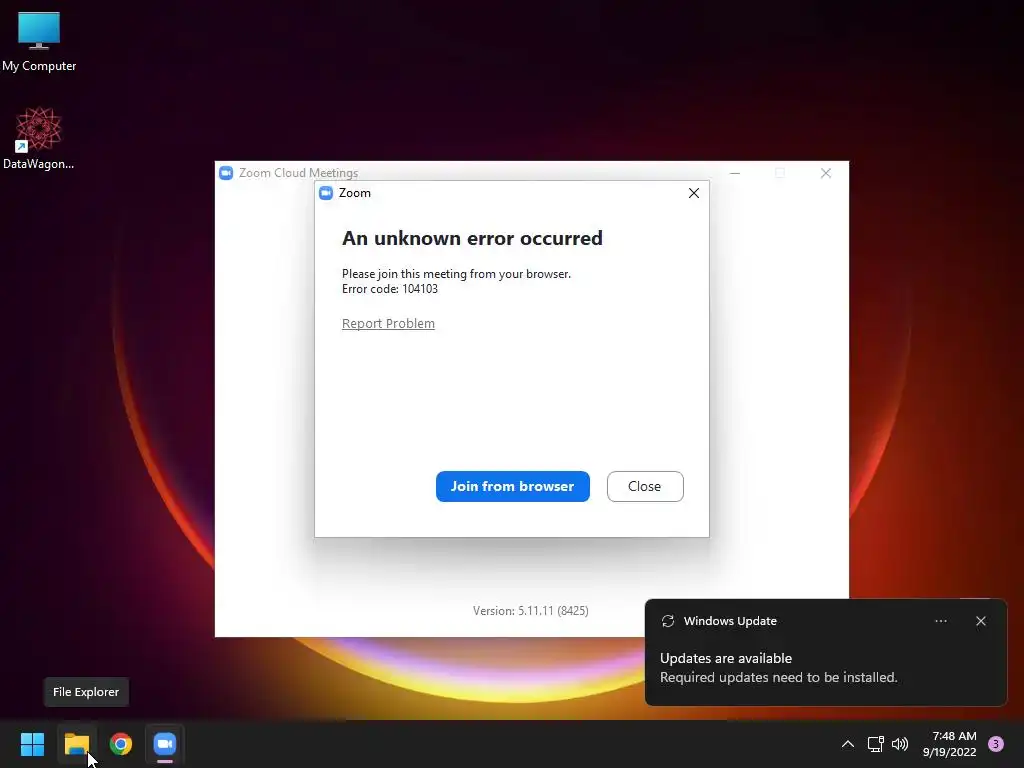Click the Error code: 104103 text
1024x768 pixels.
click(x=390, y=289)
